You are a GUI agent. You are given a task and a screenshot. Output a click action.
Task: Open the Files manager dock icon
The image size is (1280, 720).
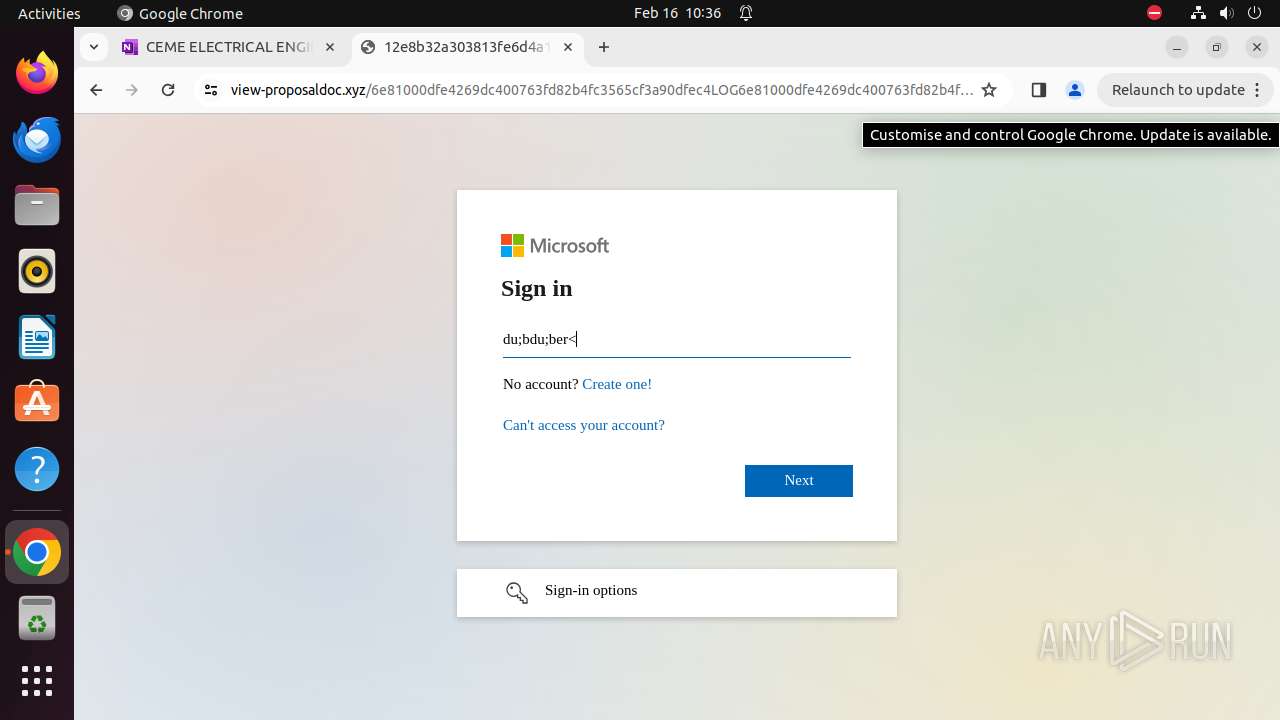(37, 205)
